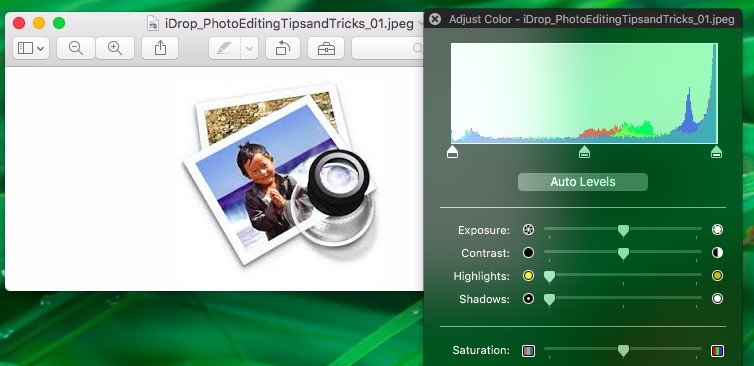Click the Highlights slider knob

coord(549,277)
